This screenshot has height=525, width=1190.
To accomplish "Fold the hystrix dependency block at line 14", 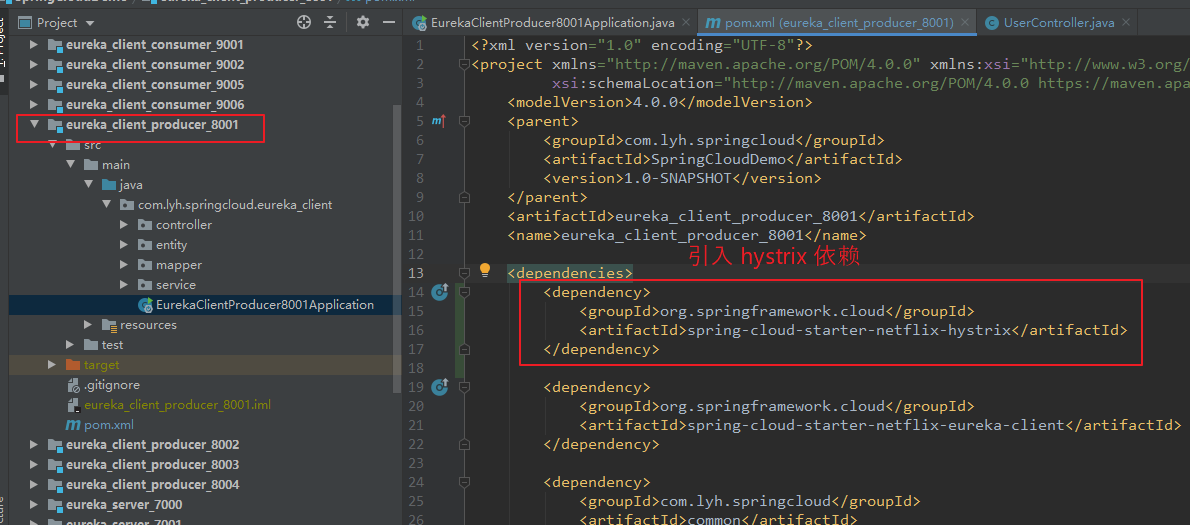I will coord(464,291).
